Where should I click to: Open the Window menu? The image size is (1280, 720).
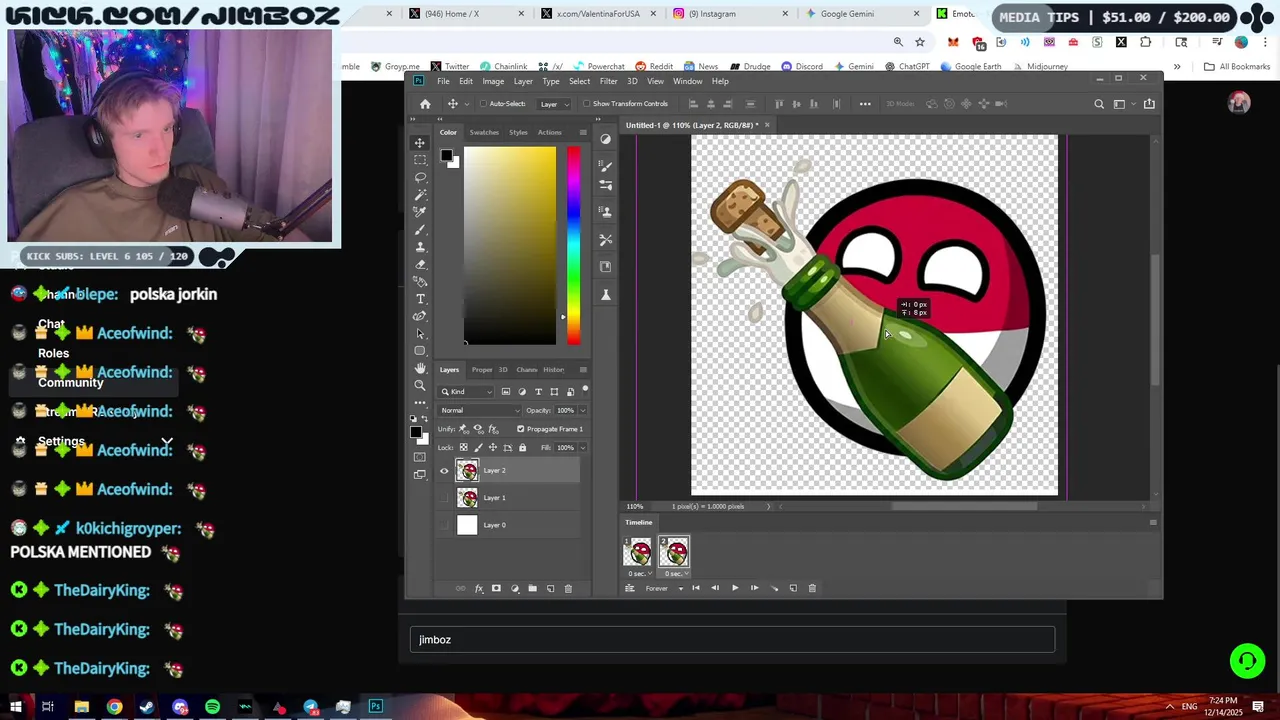687,81
